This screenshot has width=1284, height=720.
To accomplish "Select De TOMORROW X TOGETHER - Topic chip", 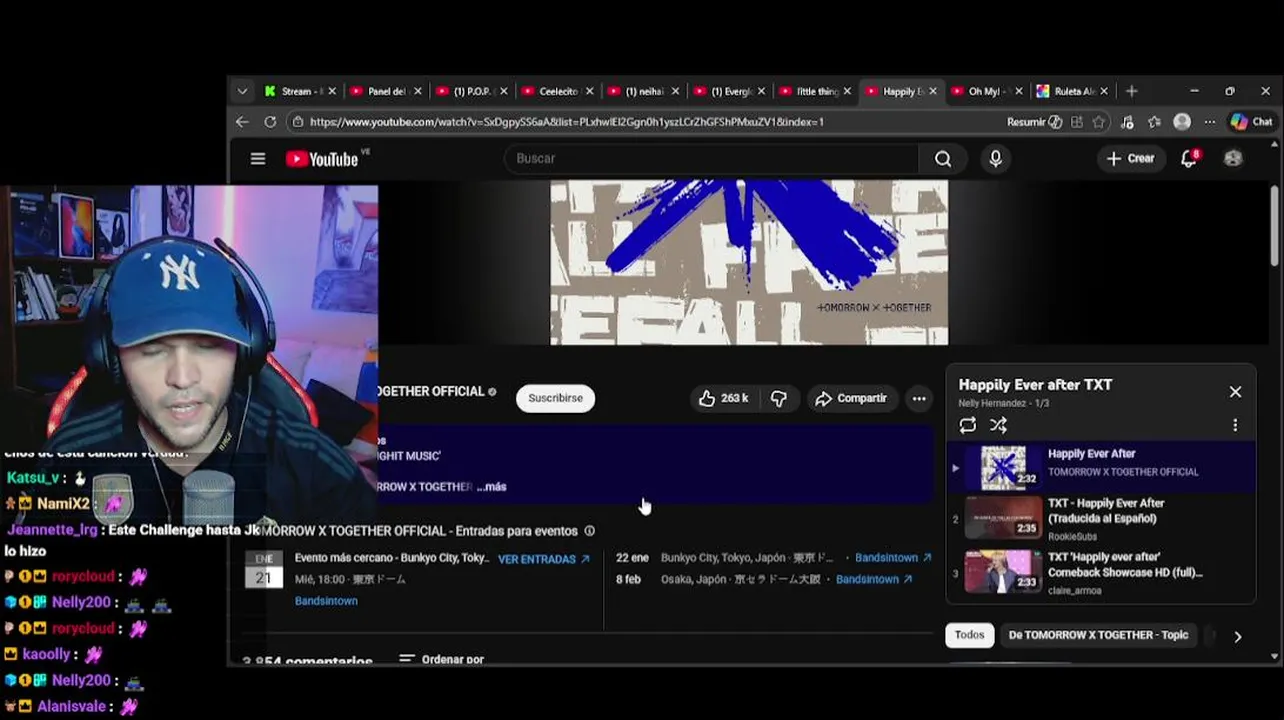I will (1098, 635).
